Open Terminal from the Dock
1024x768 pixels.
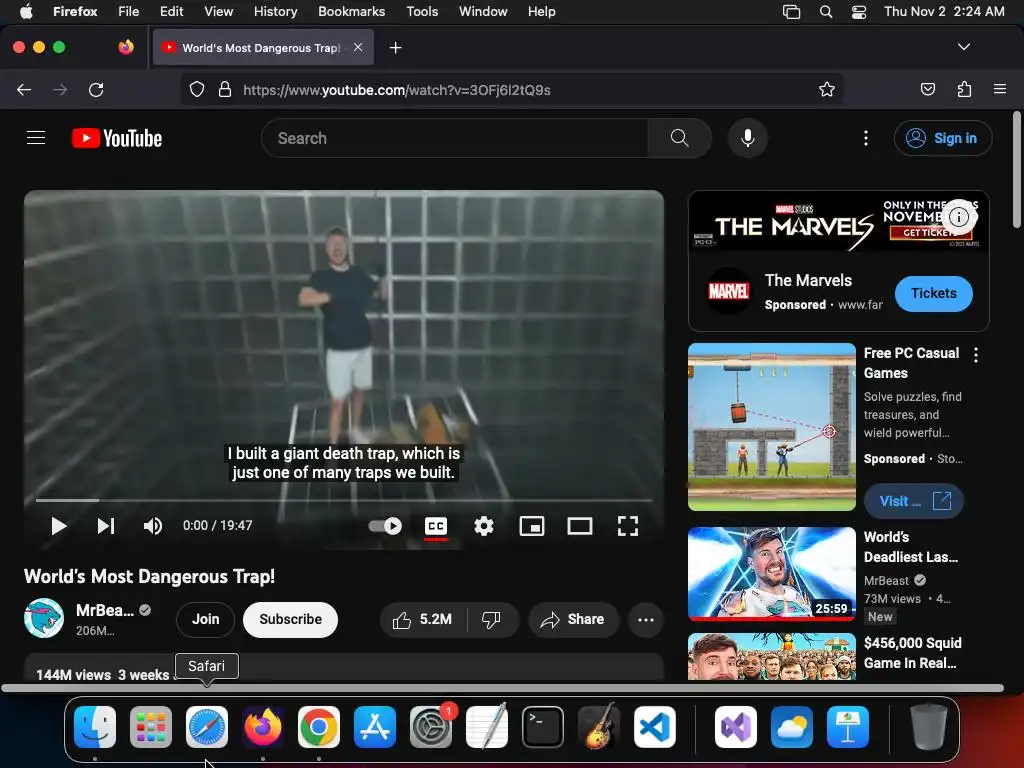tap(543, 727)
